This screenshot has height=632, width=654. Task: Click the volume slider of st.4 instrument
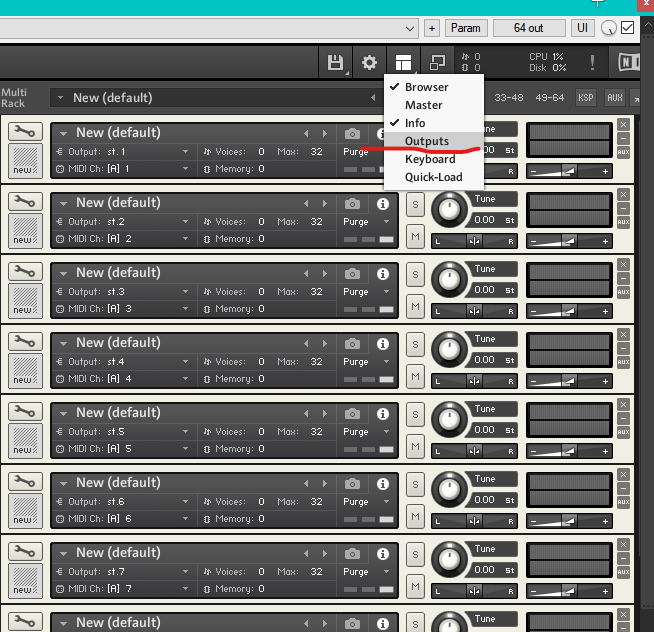tap(569, 381)
